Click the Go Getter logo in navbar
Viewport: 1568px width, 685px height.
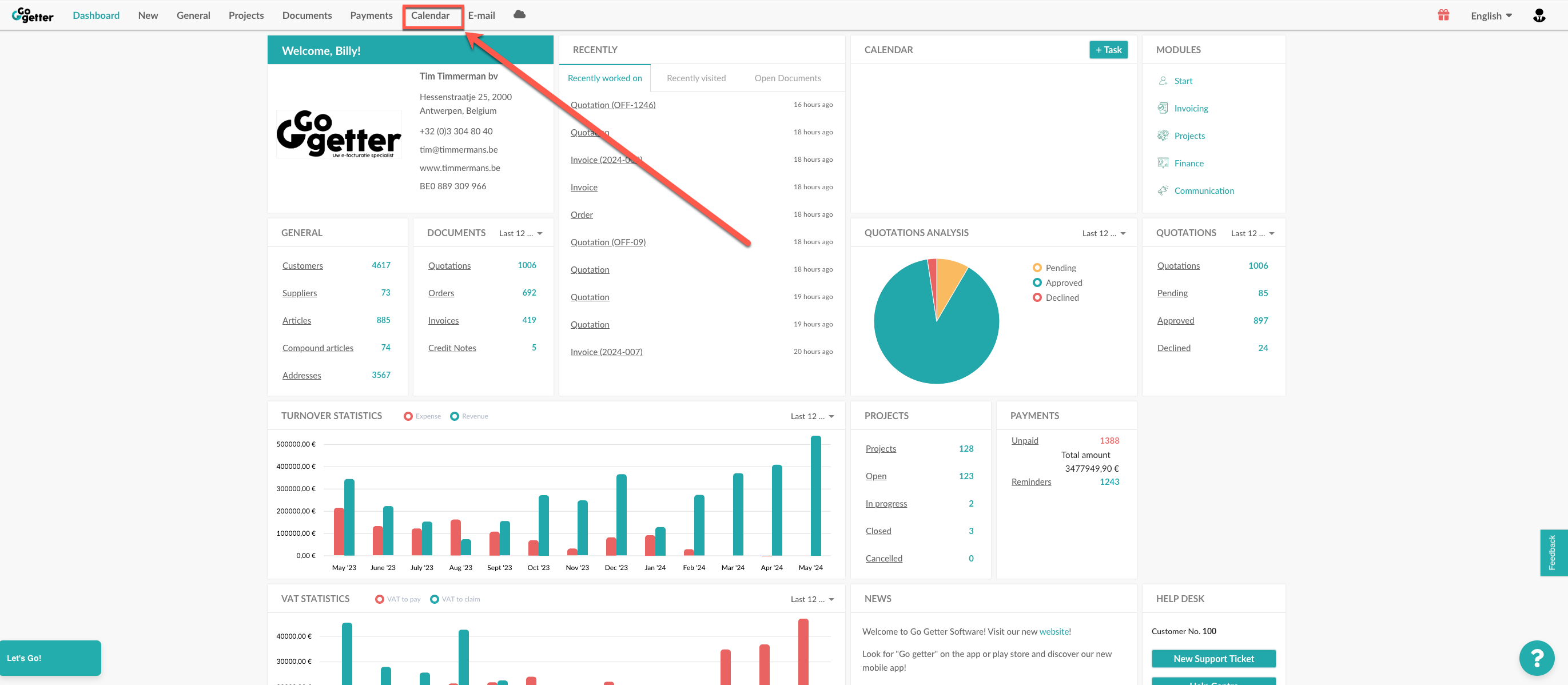tap(33, 15)
